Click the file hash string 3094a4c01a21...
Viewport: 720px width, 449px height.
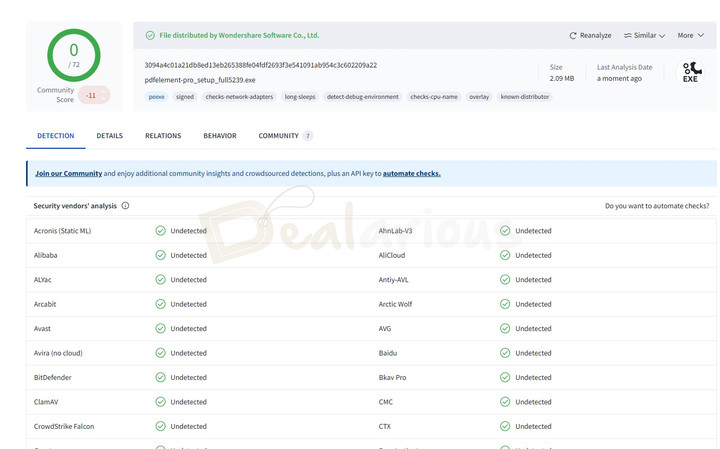click(x=261, y=65)
